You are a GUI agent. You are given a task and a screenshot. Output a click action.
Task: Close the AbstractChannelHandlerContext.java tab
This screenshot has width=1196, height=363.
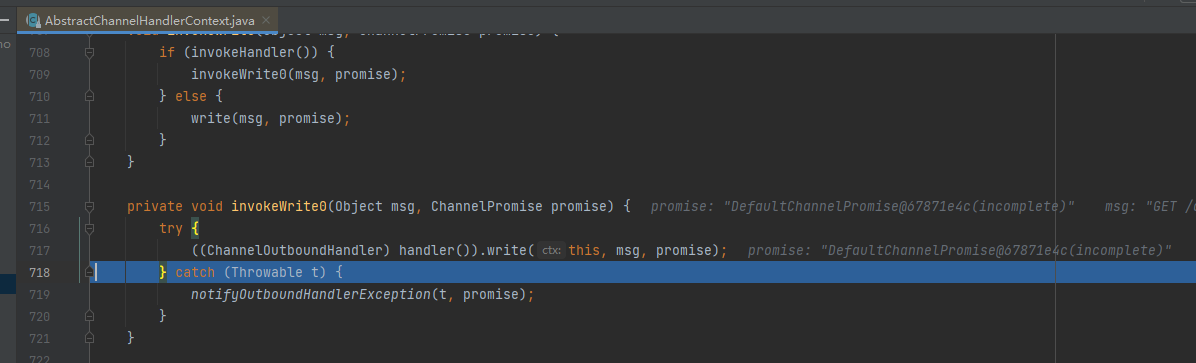(265, 21)
